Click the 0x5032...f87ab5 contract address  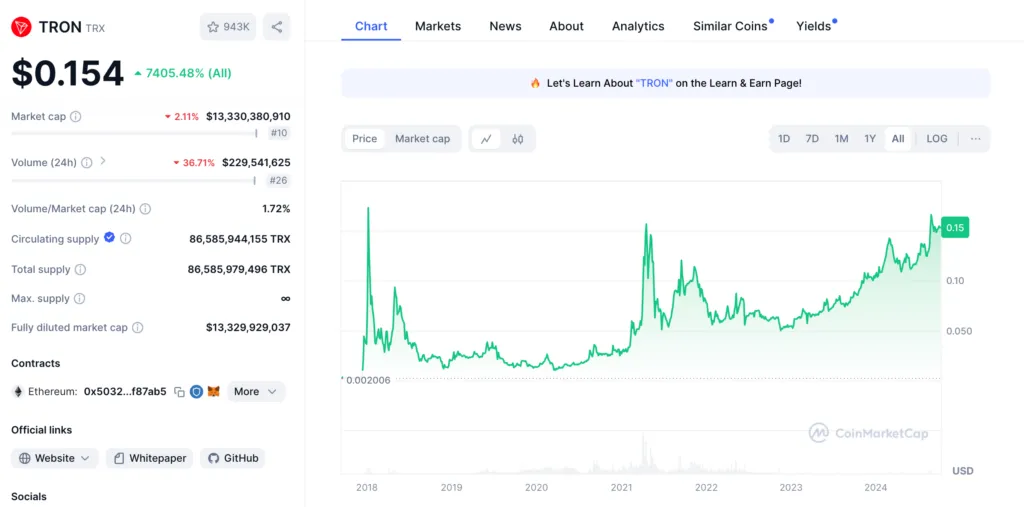pos(125,391)
